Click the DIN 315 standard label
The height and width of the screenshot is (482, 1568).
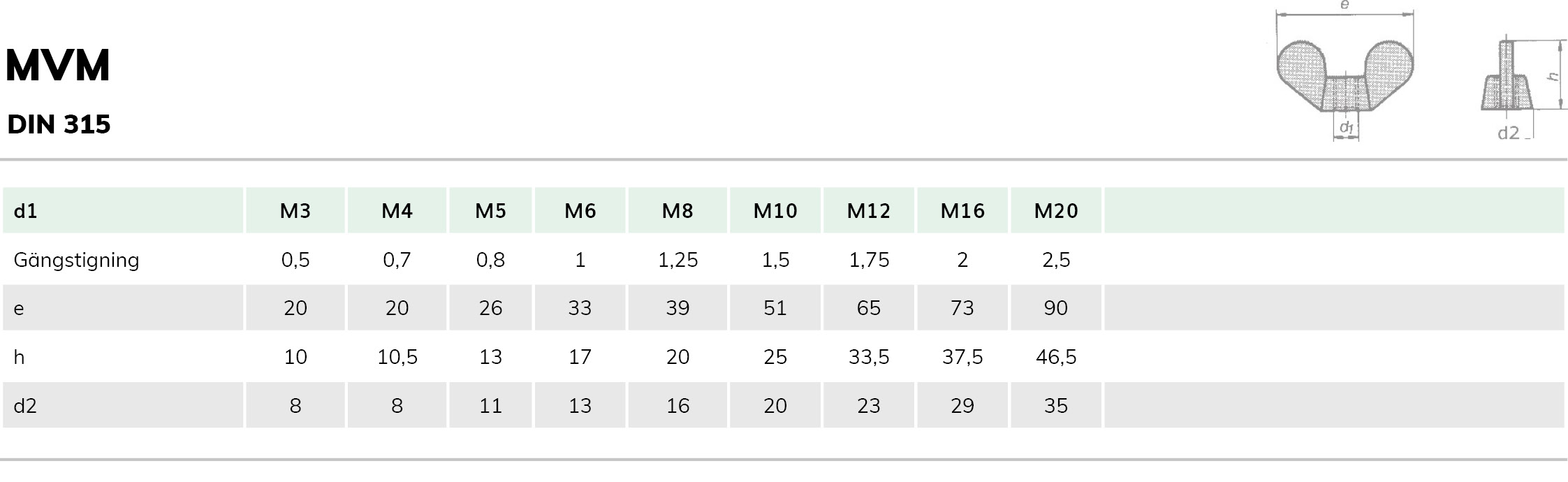(59, 124)
